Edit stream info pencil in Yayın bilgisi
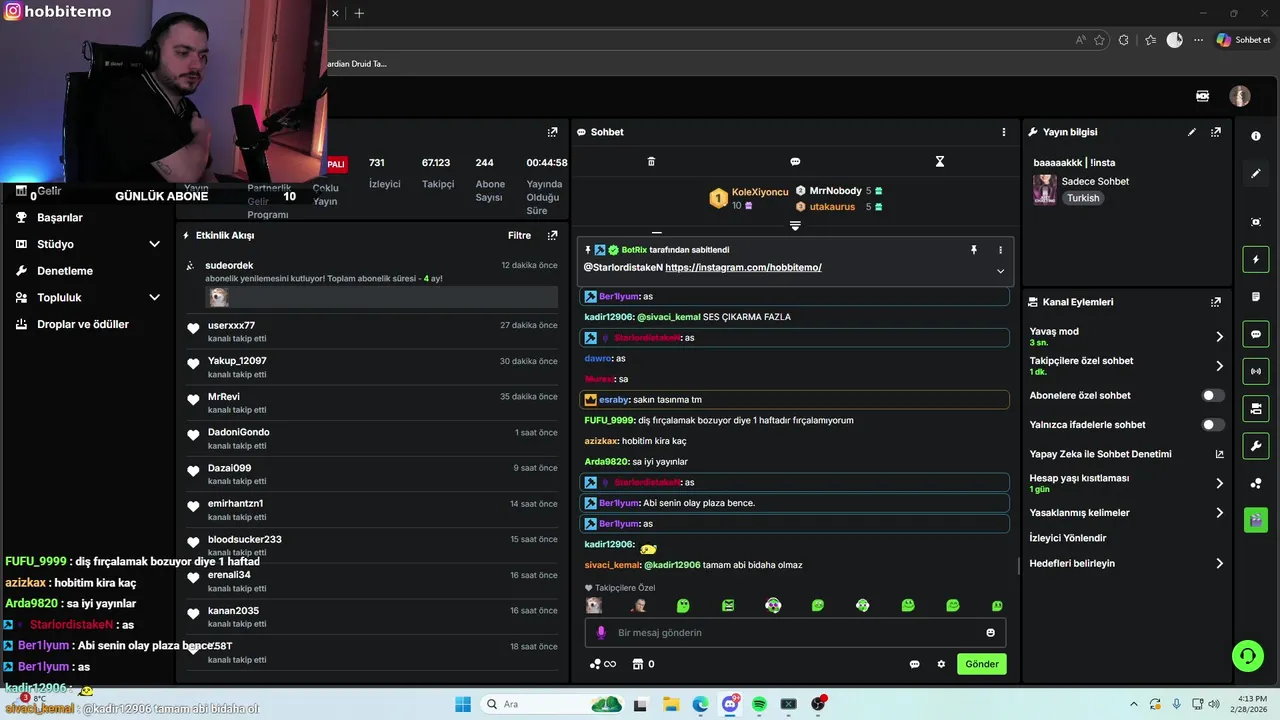 tap(1192, 132)
